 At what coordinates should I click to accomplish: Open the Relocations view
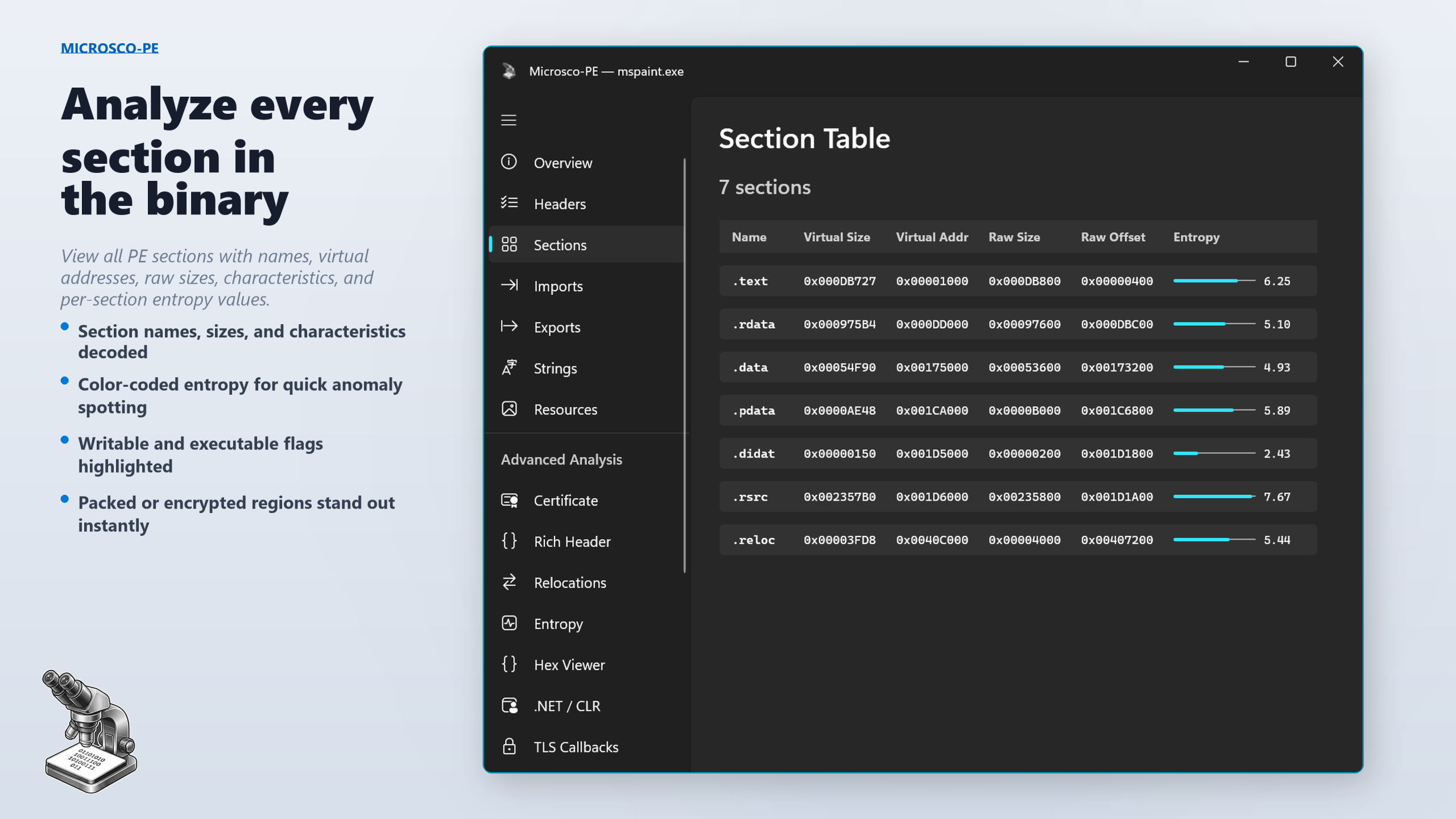pos(569,582)
